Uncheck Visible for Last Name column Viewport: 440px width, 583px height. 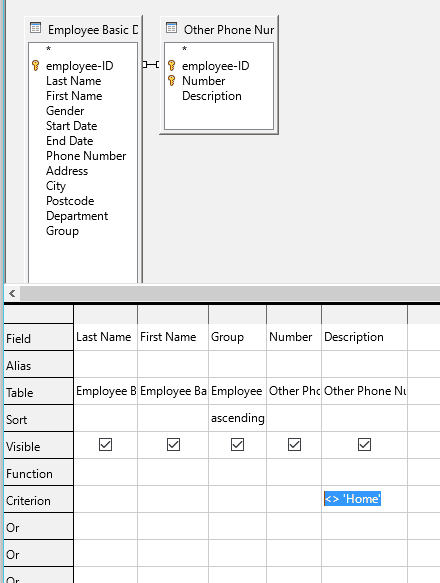[x=106, y=445]
